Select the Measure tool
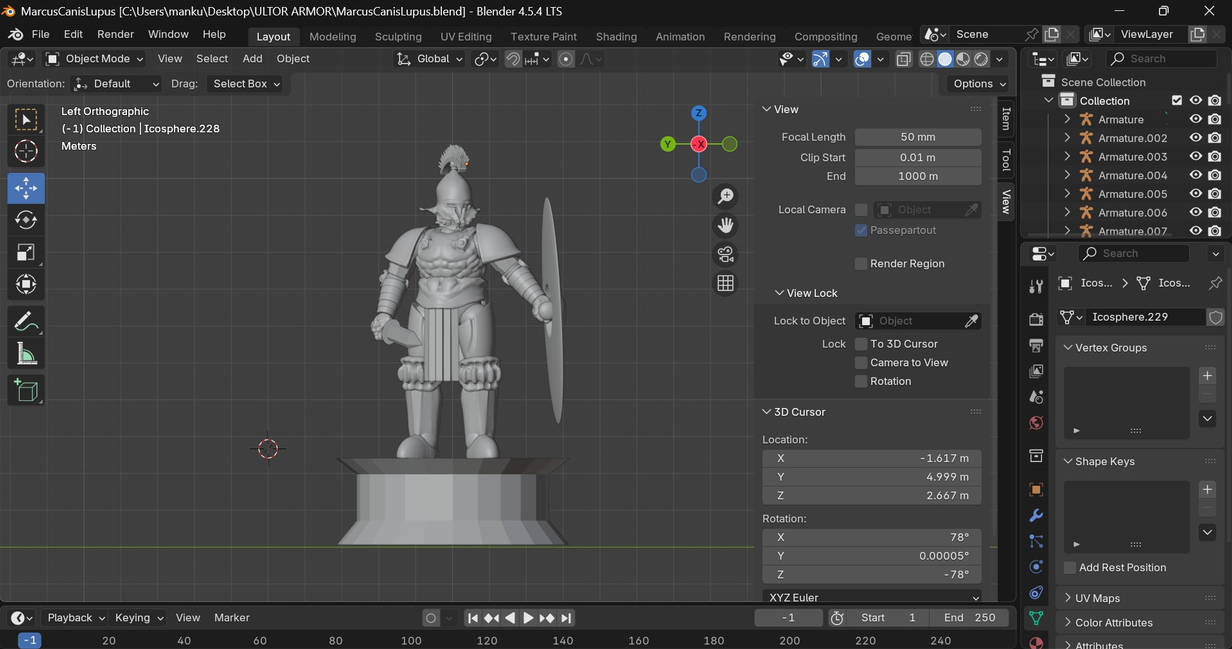The height and width of the screenshot is (649, 1232). [26, 354]
